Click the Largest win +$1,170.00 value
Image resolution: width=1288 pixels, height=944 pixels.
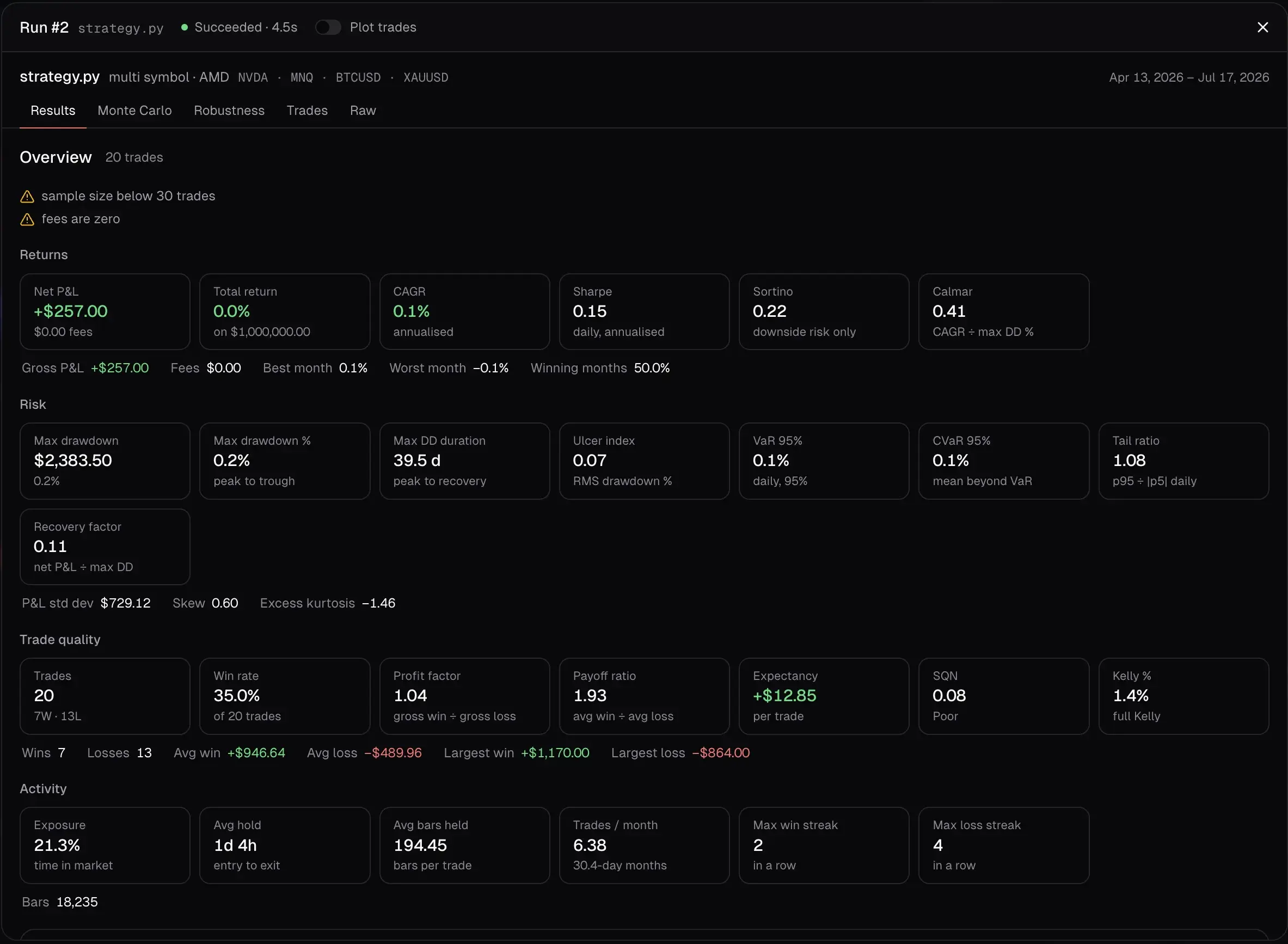coord(554,753)
